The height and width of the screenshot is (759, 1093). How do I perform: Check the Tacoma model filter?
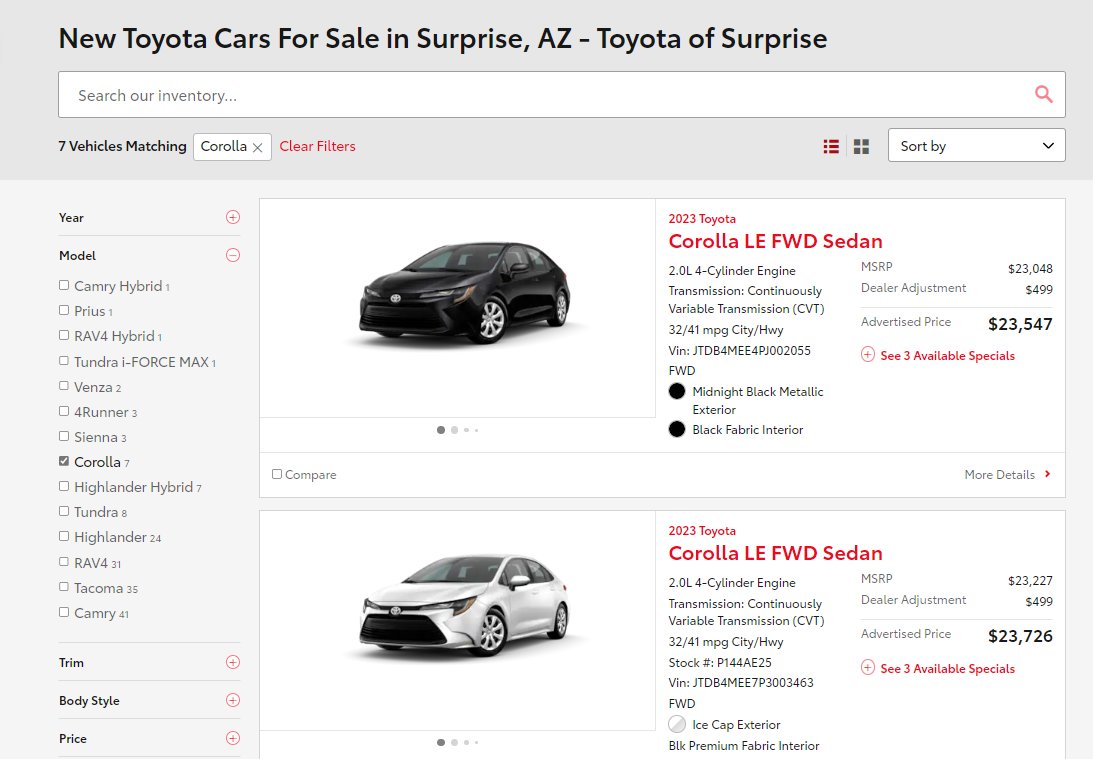(x=64, y=588)
